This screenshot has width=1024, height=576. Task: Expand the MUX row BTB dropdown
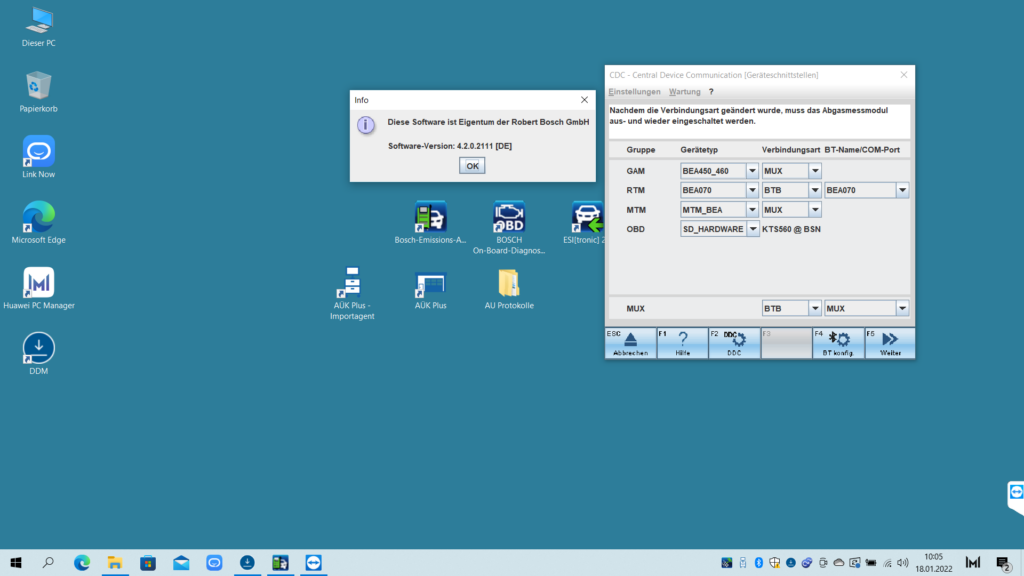pos(814,308)
